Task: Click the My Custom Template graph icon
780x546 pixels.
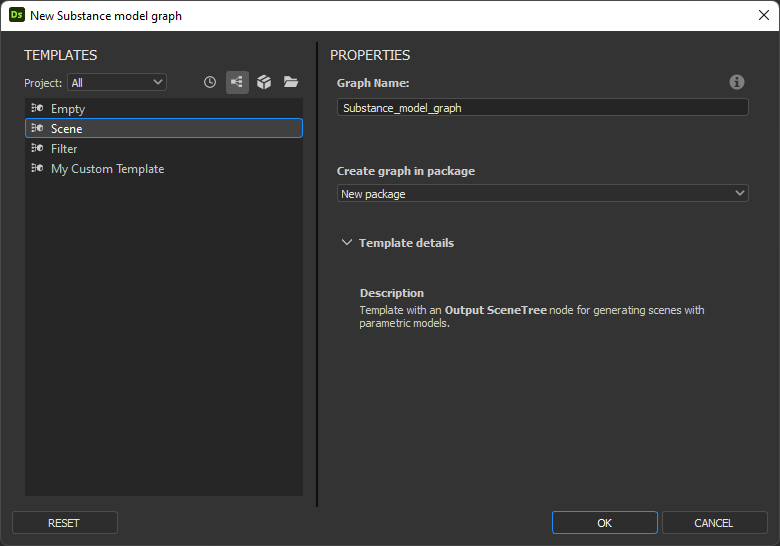Action: 37,169
